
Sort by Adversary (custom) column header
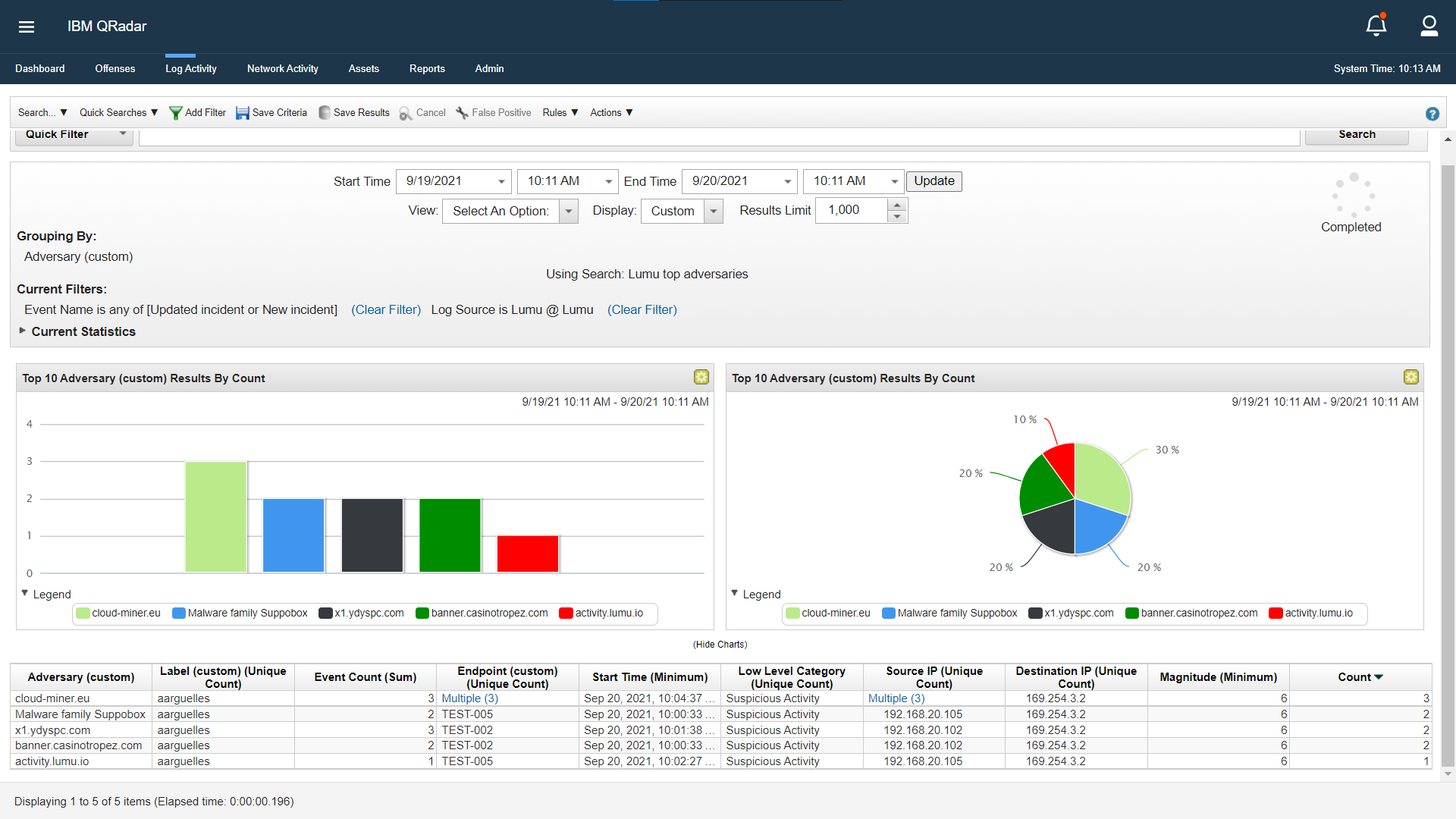pos(81,677)
